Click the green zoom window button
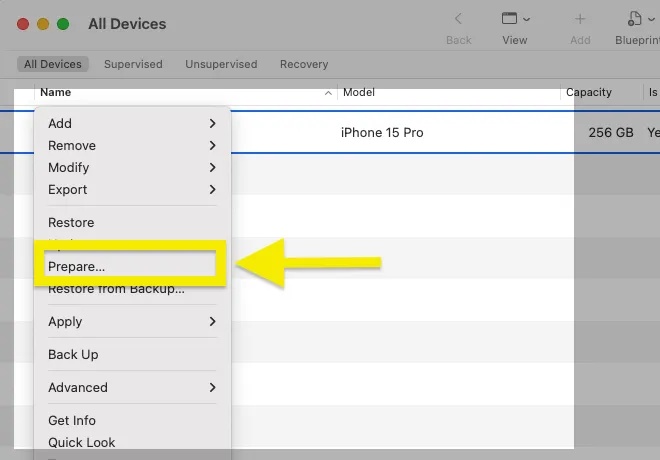The width and height of the screenshot is (660, 460). pyautogui.click(x=63, y=24)
